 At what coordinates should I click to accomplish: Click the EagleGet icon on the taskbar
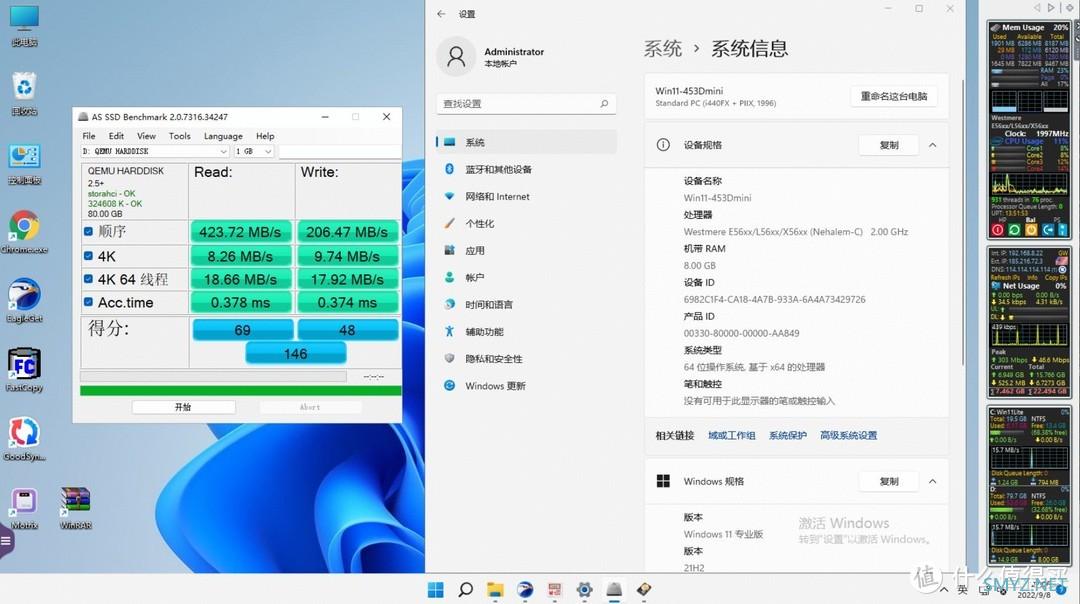525,590
